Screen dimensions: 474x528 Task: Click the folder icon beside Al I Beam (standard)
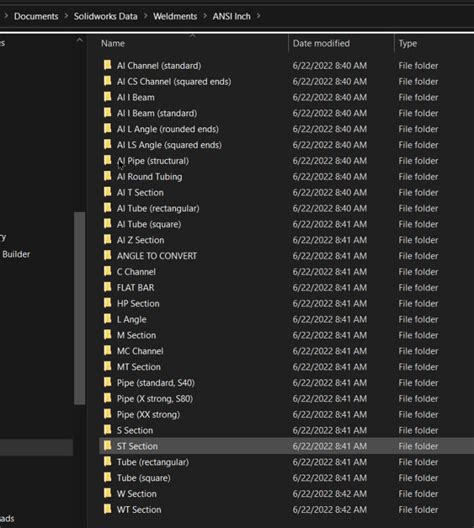(x=107, y=112)
